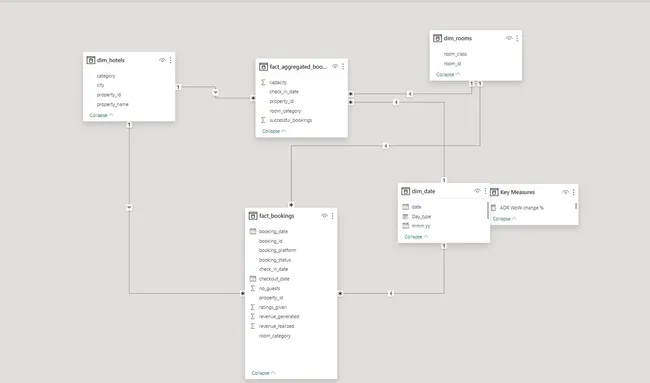Select ADR WoW change % measure
This screenshot has height=383, width=650.
(521, 208)
